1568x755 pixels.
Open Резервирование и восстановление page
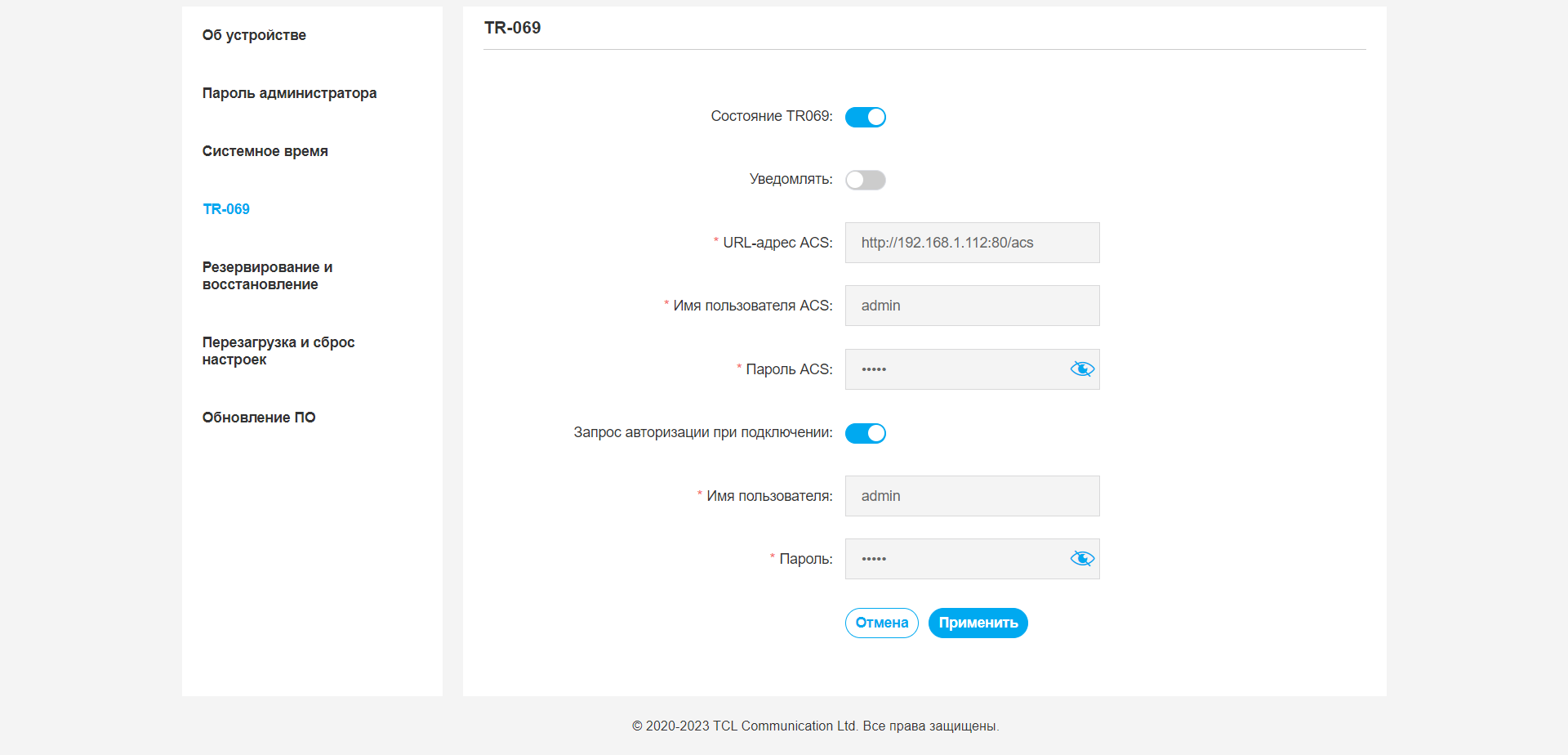(x=267, y=275)
